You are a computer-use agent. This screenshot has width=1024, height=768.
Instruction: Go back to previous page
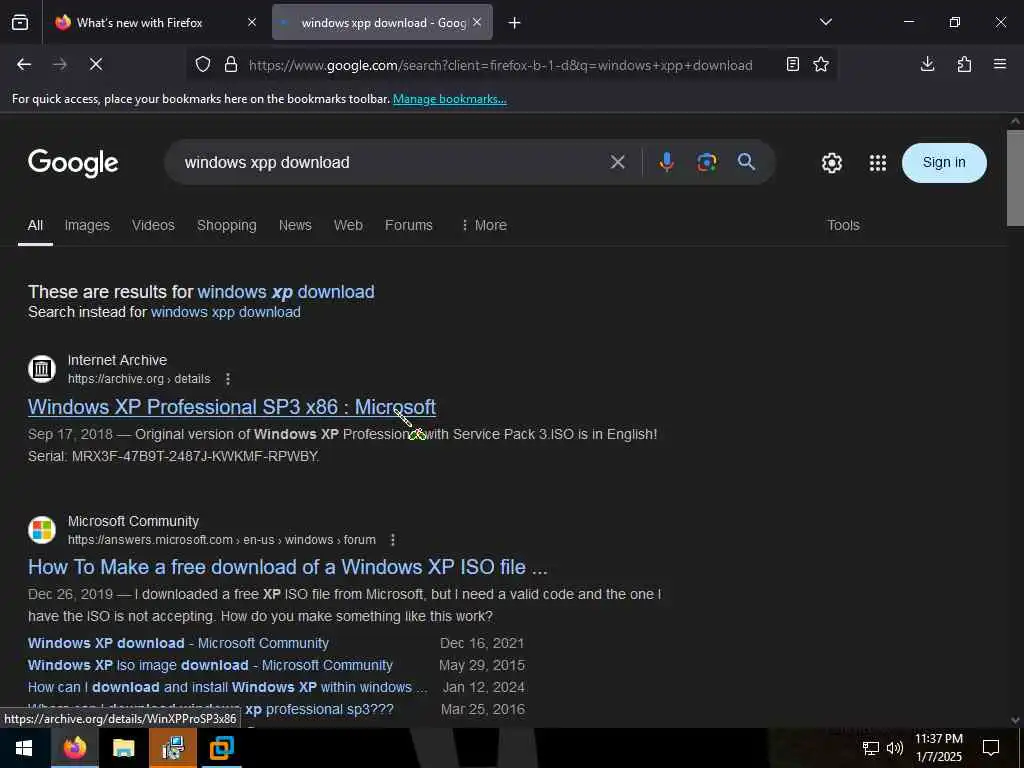(24, 64)
